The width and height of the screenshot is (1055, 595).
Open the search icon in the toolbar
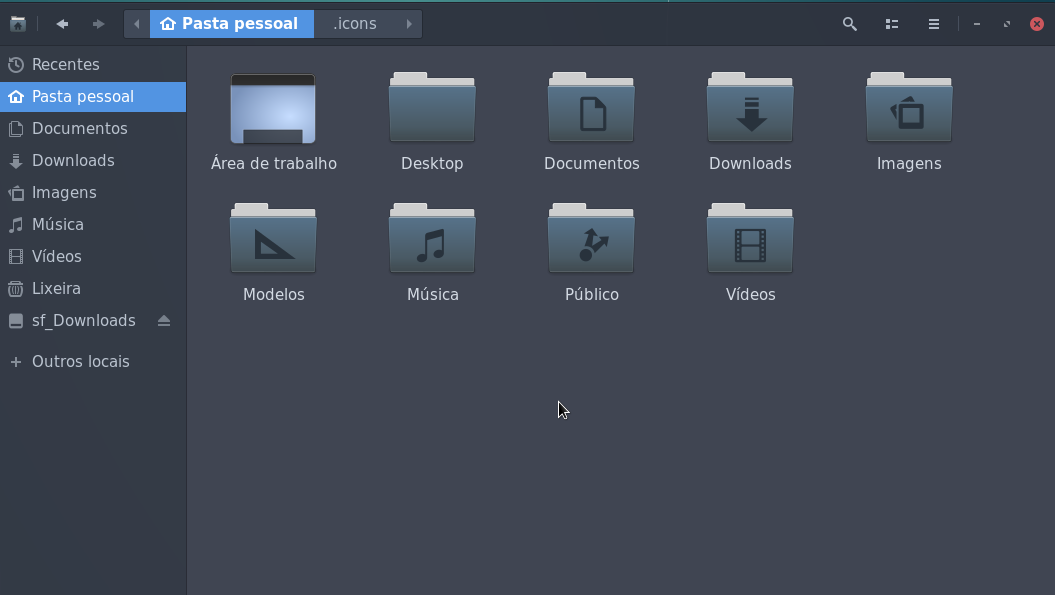click(x=849, y=23)
